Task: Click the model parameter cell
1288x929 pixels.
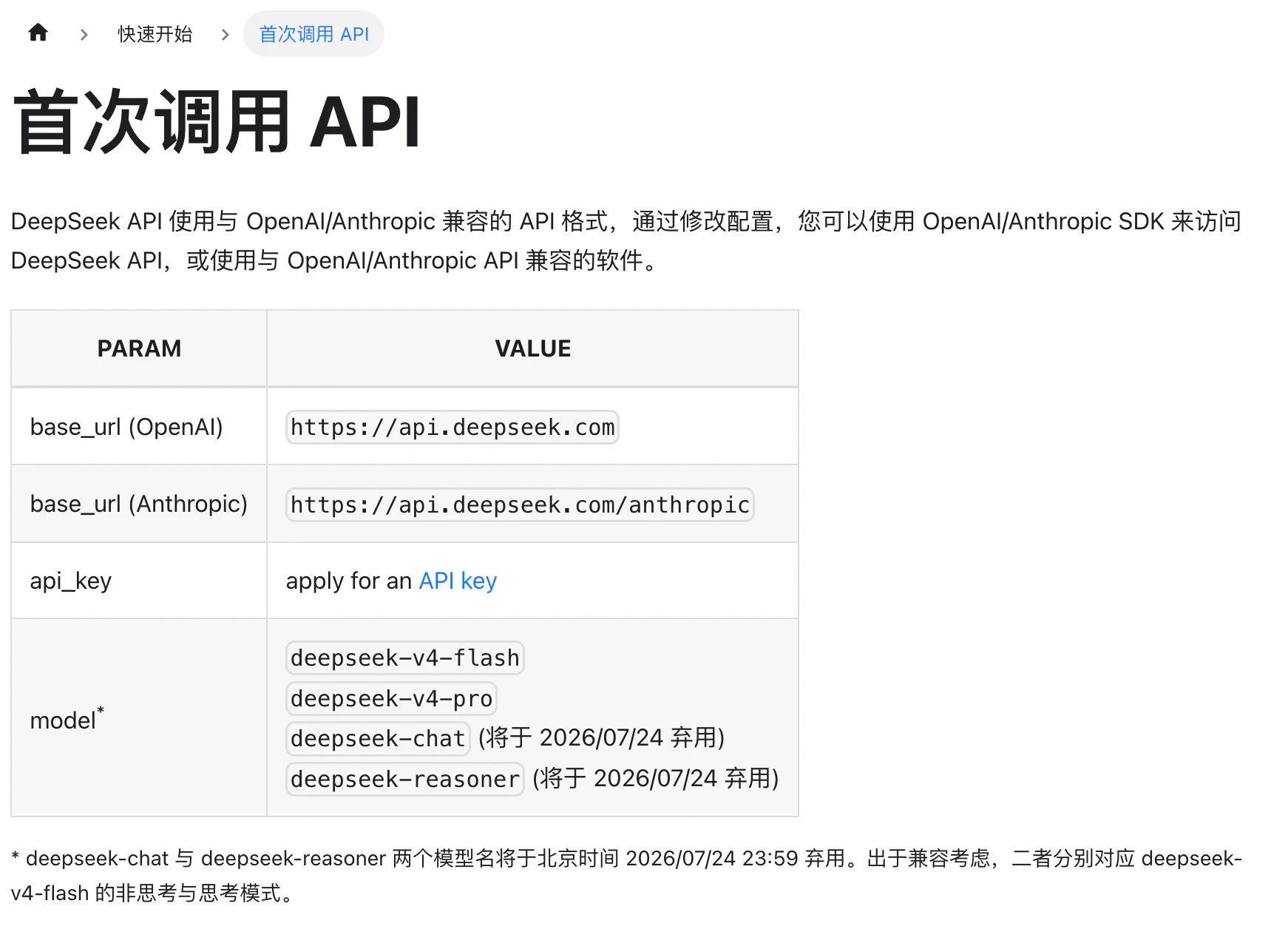Action: tap(139, 718)
